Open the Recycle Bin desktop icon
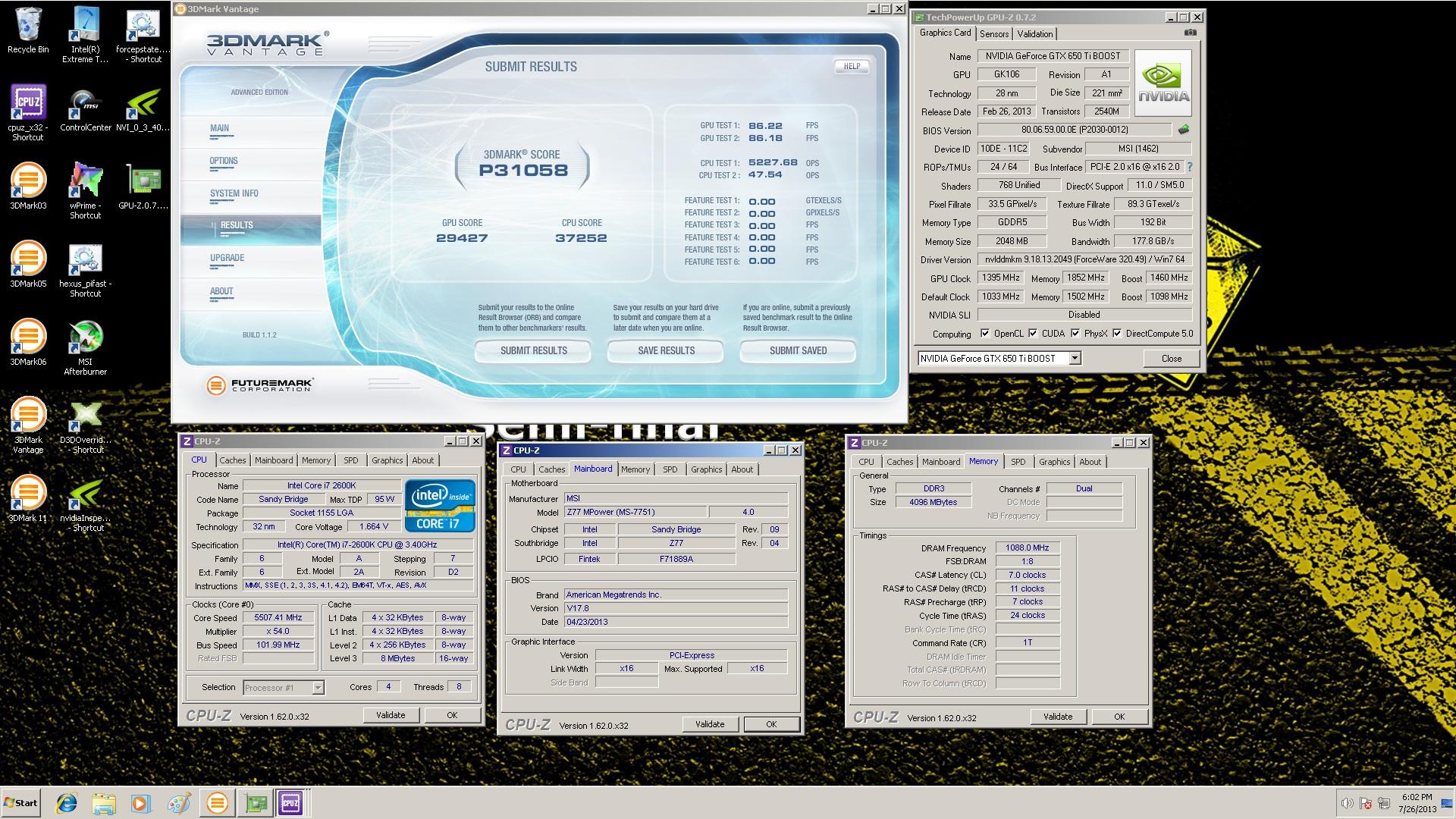Image resolution: width=1456 pixels, height=819 pixels. [28, 30]
